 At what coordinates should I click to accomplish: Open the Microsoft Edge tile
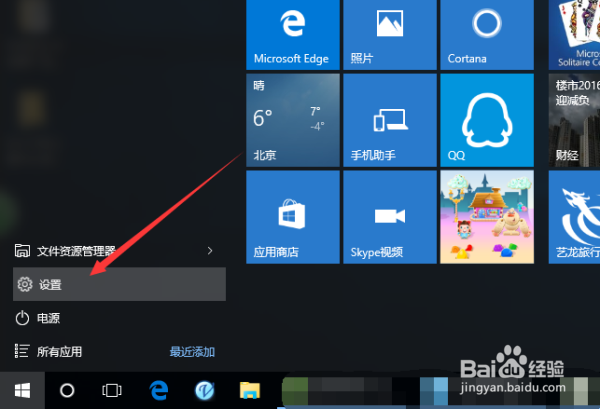click(293, 34)
